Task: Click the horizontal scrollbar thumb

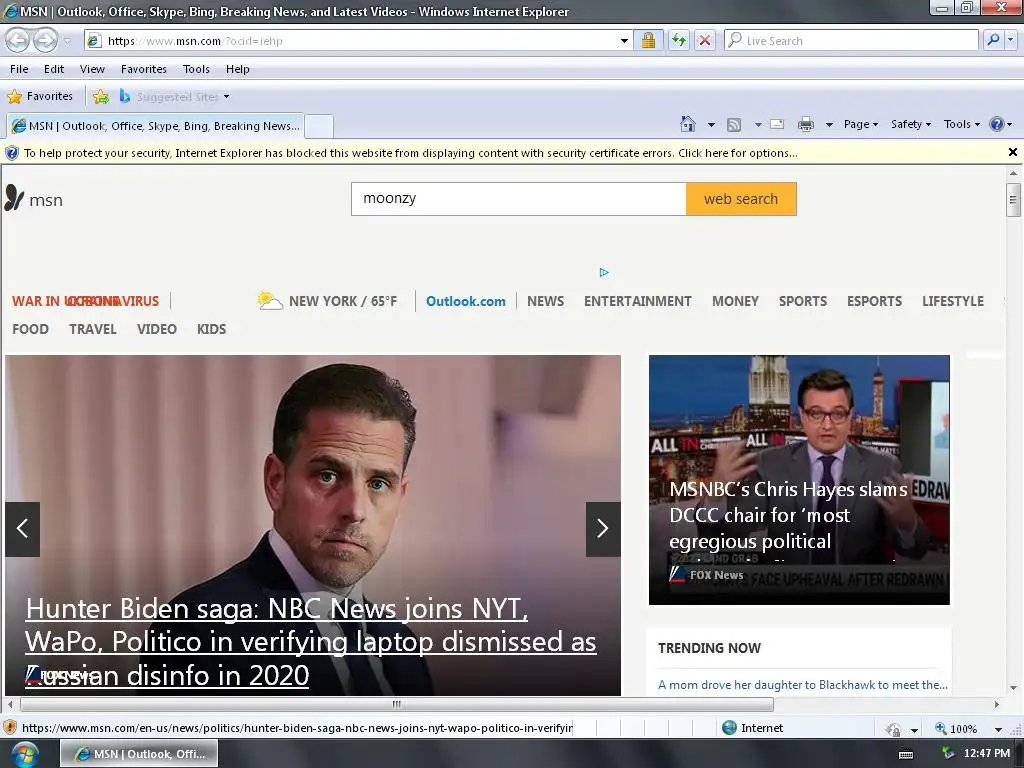Action: click(396, 704)
